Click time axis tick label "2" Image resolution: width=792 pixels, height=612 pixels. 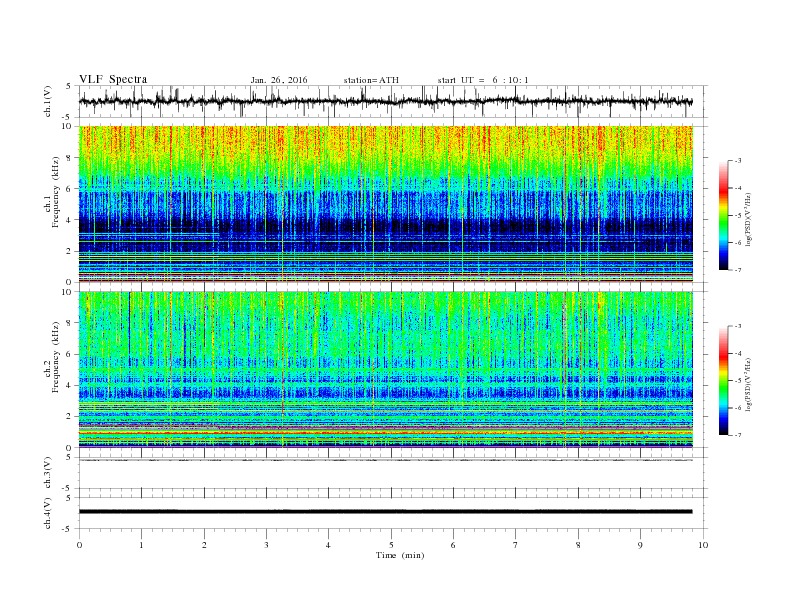[204, 545]
